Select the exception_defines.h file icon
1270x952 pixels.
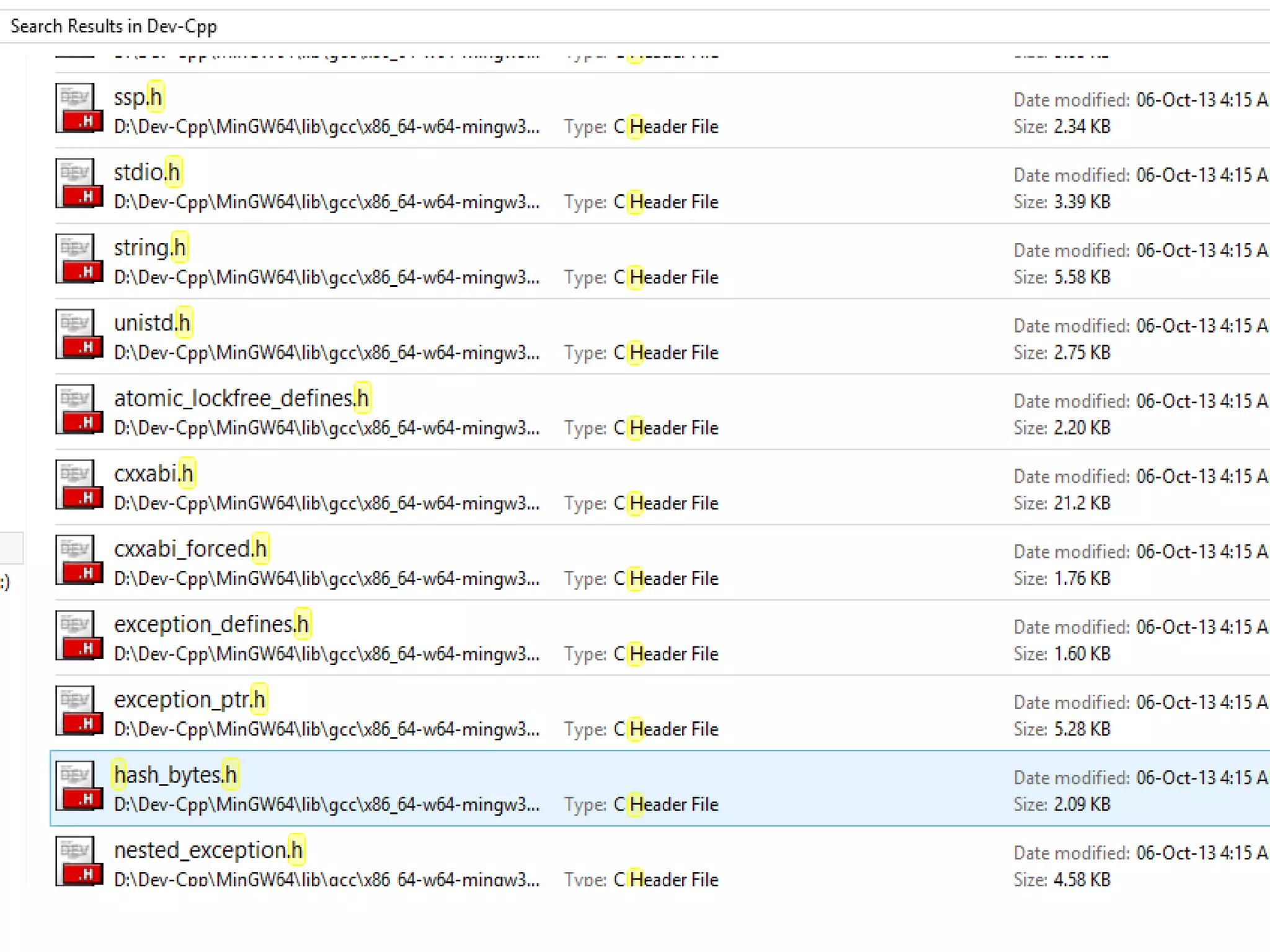[79, 636]
